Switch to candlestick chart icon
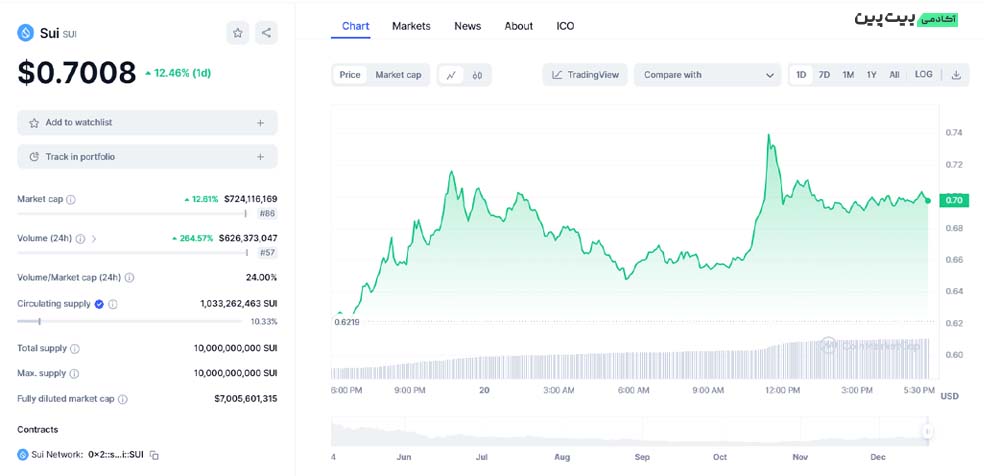 coord(477,75)
